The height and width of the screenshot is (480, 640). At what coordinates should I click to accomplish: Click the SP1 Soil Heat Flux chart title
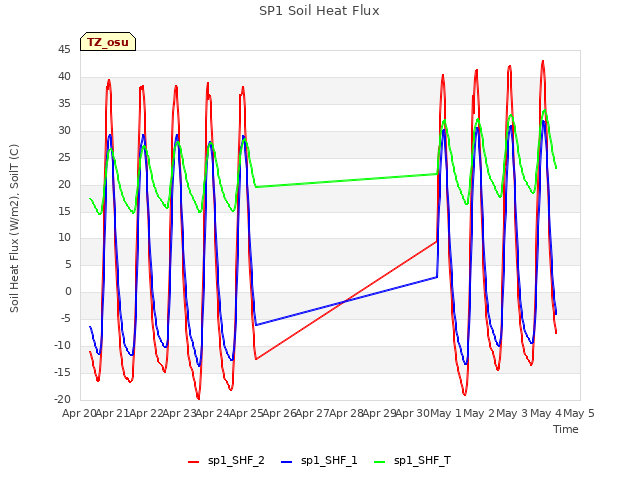319,11
